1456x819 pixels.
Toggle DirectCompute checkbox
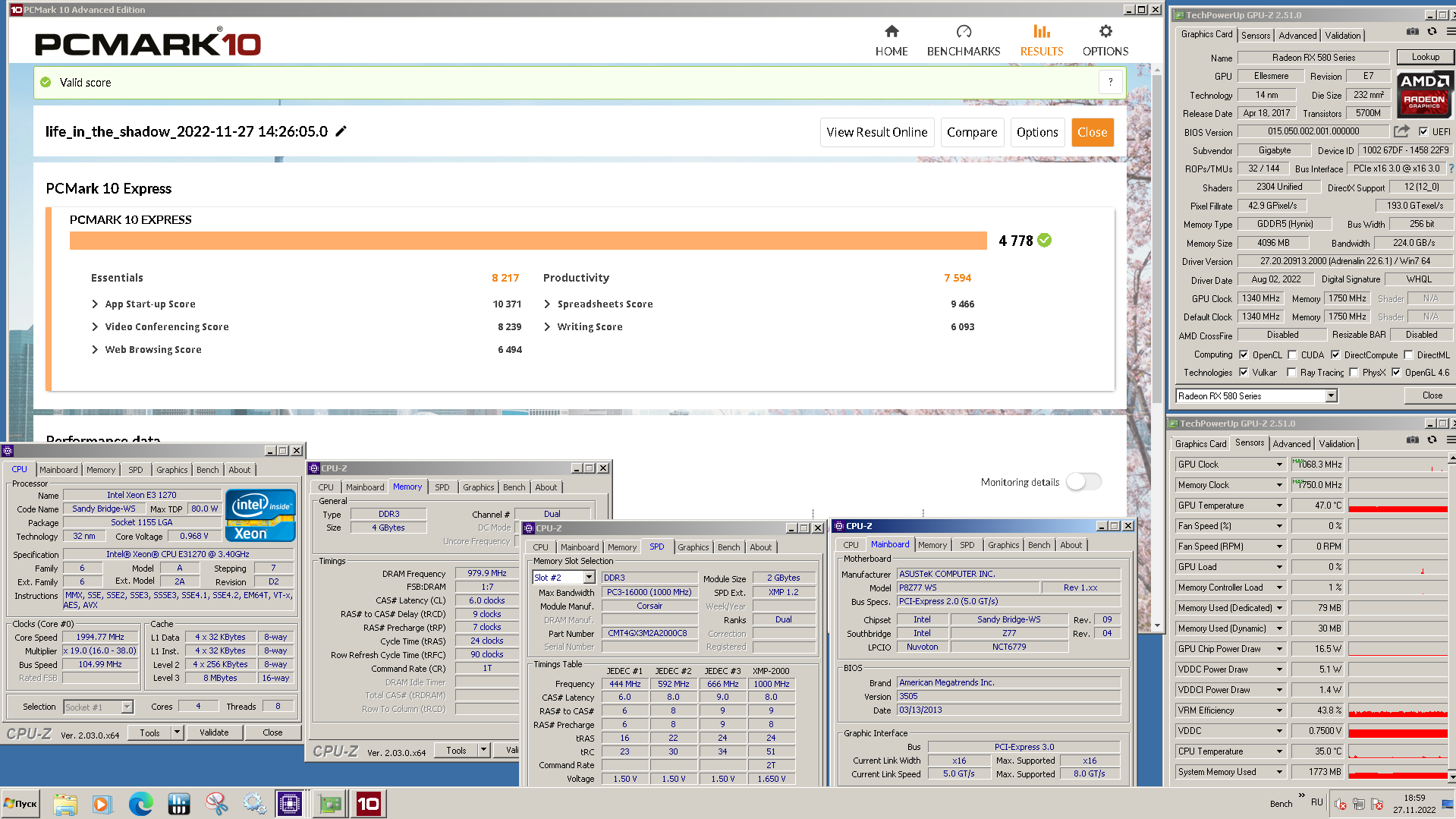[1335, 354]
